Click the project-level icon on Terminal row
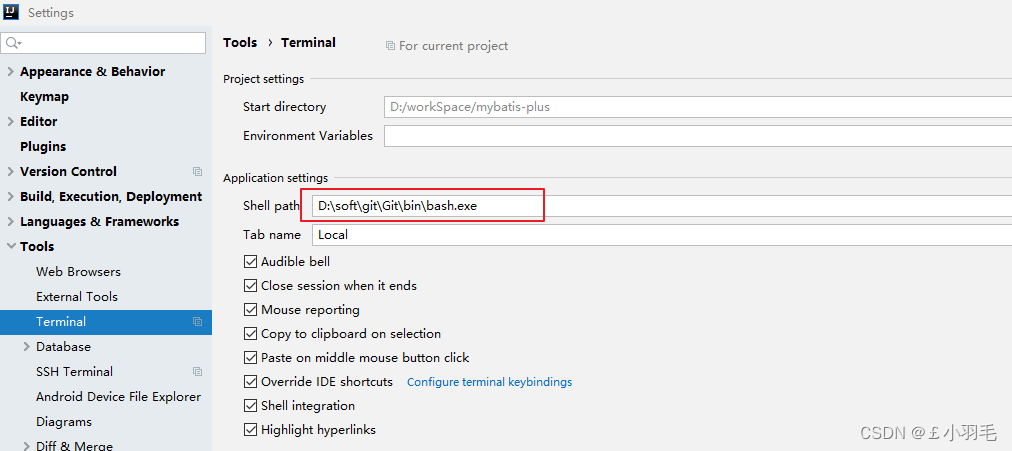 click(x=197, y=321)
